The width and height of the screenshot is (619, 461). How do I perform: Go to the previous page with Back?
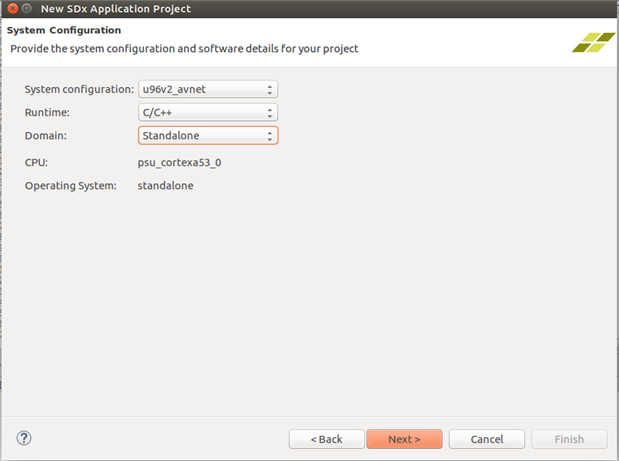coord(326,439)
